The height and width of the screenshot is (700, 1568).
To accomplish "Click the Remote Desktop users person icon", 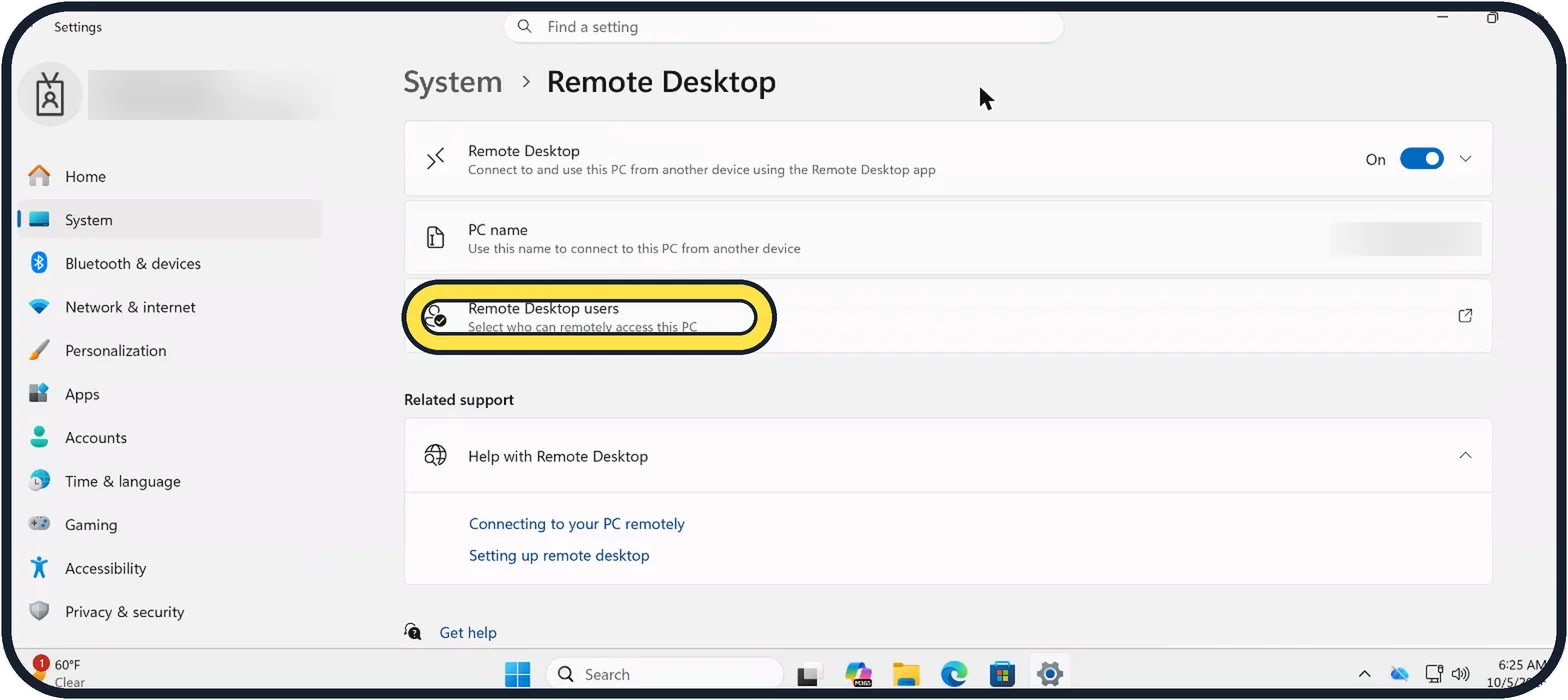I will pyautogui.click(x=435, y=317).
